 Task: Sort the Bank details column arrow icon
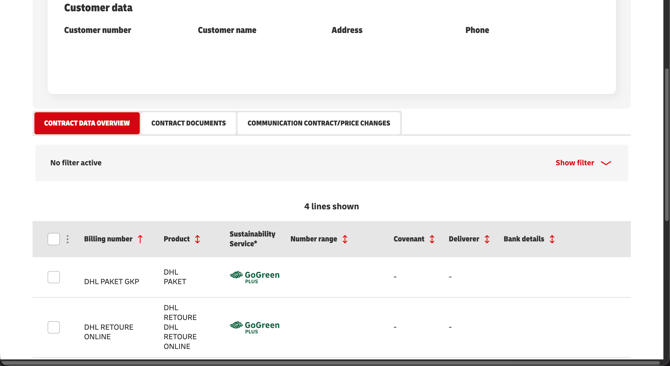552,239
